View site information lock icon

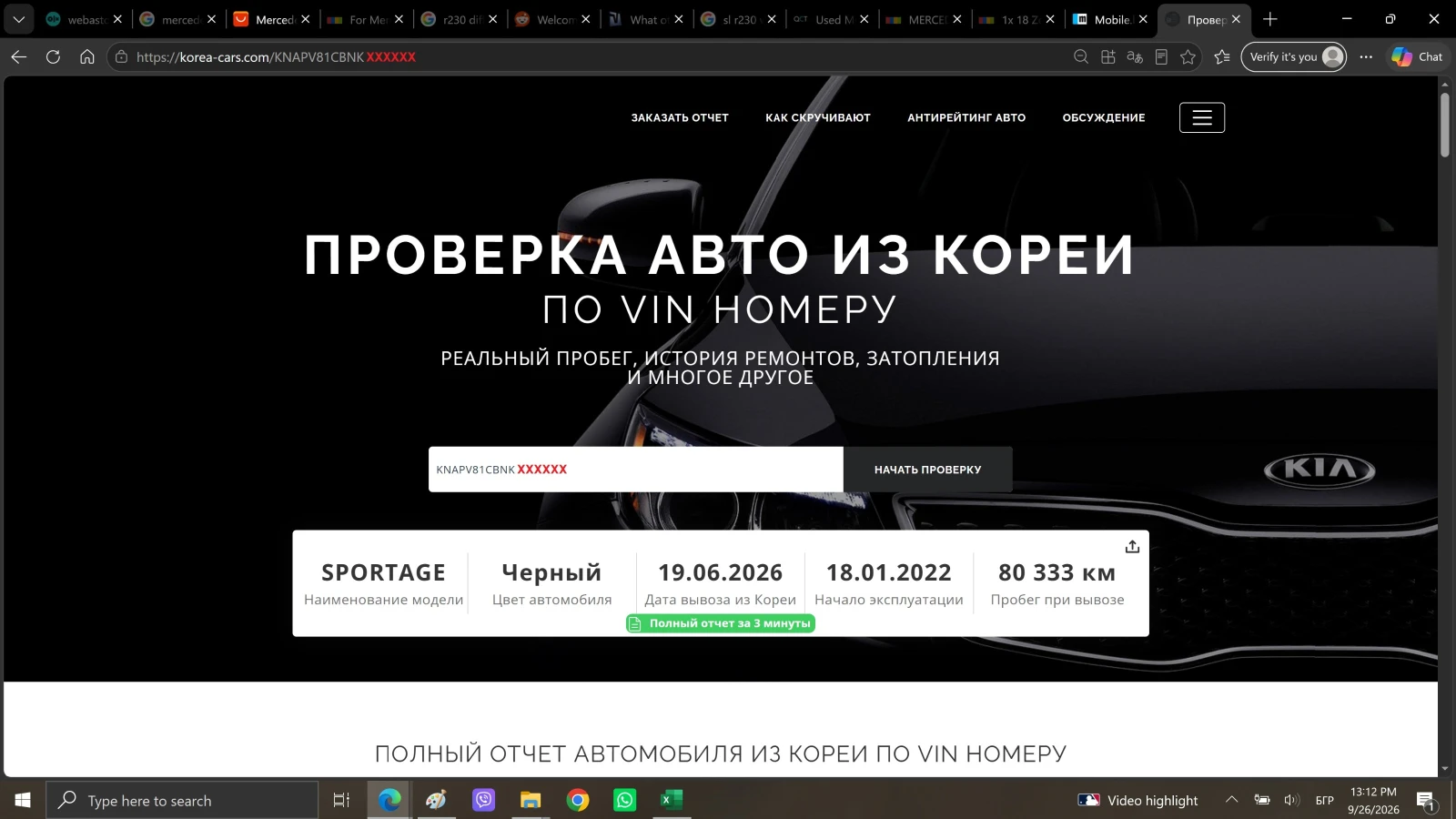(x=121, y=56)
